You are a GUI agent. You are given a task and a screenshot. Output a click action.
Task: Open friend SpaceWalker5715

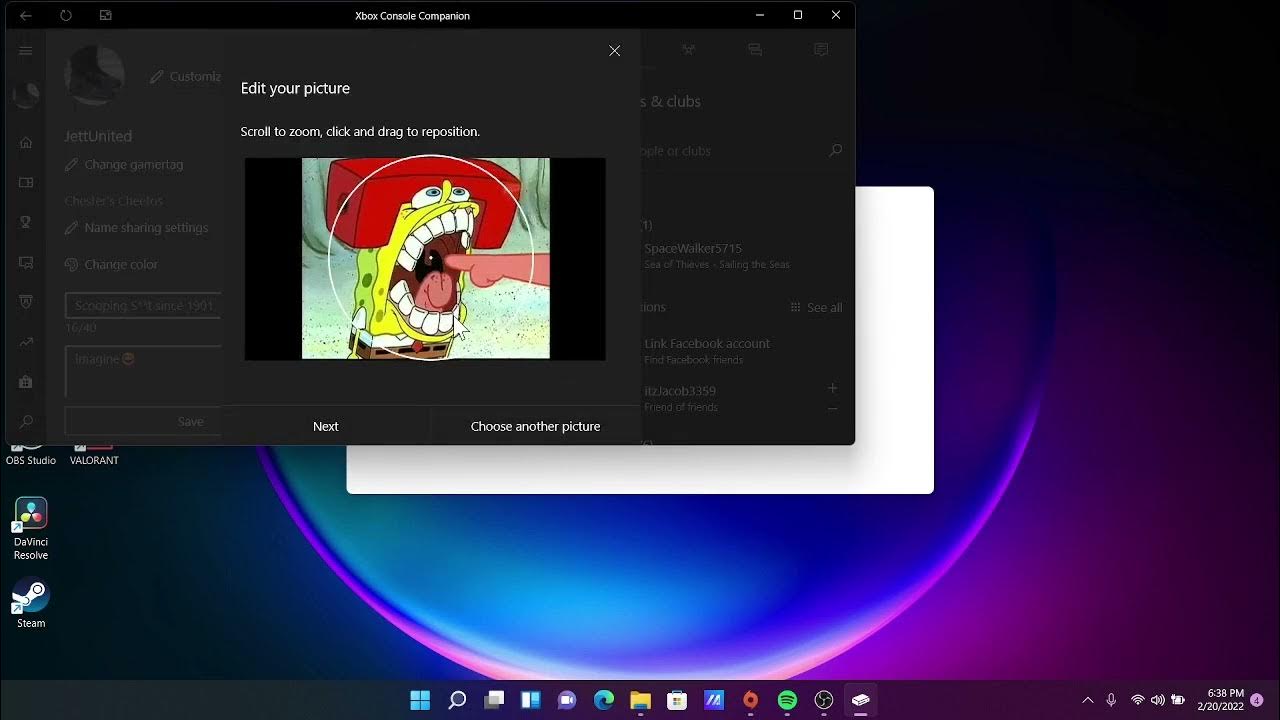740,255
